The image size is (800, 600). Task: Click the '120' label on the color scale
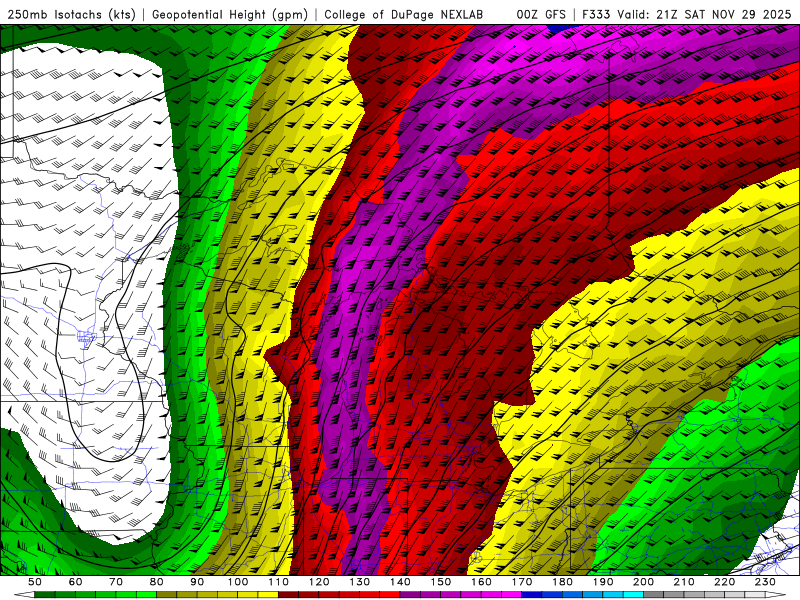(x=319, y=582)
